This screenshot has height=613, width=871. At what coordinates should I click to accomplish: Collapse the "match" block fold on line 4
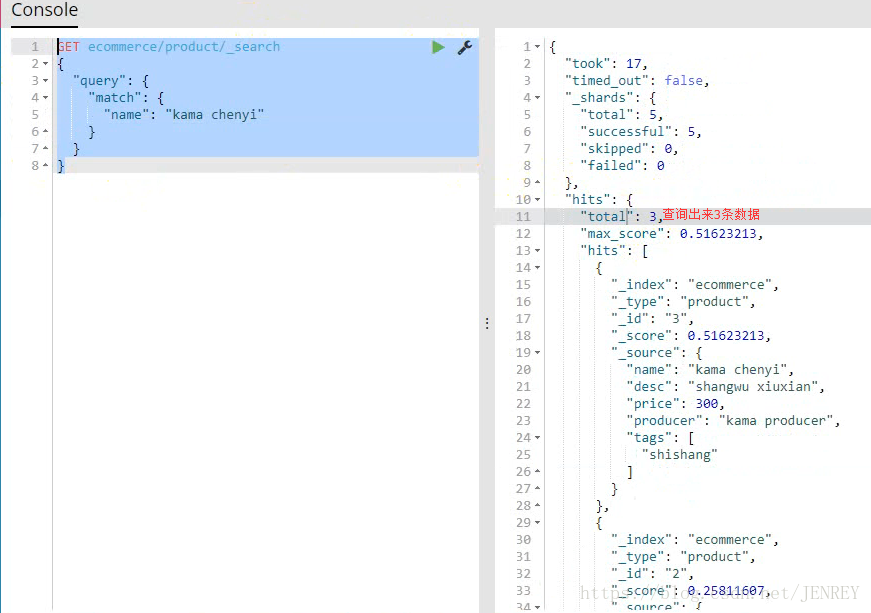pyautogui.click(x=46, y=98)
